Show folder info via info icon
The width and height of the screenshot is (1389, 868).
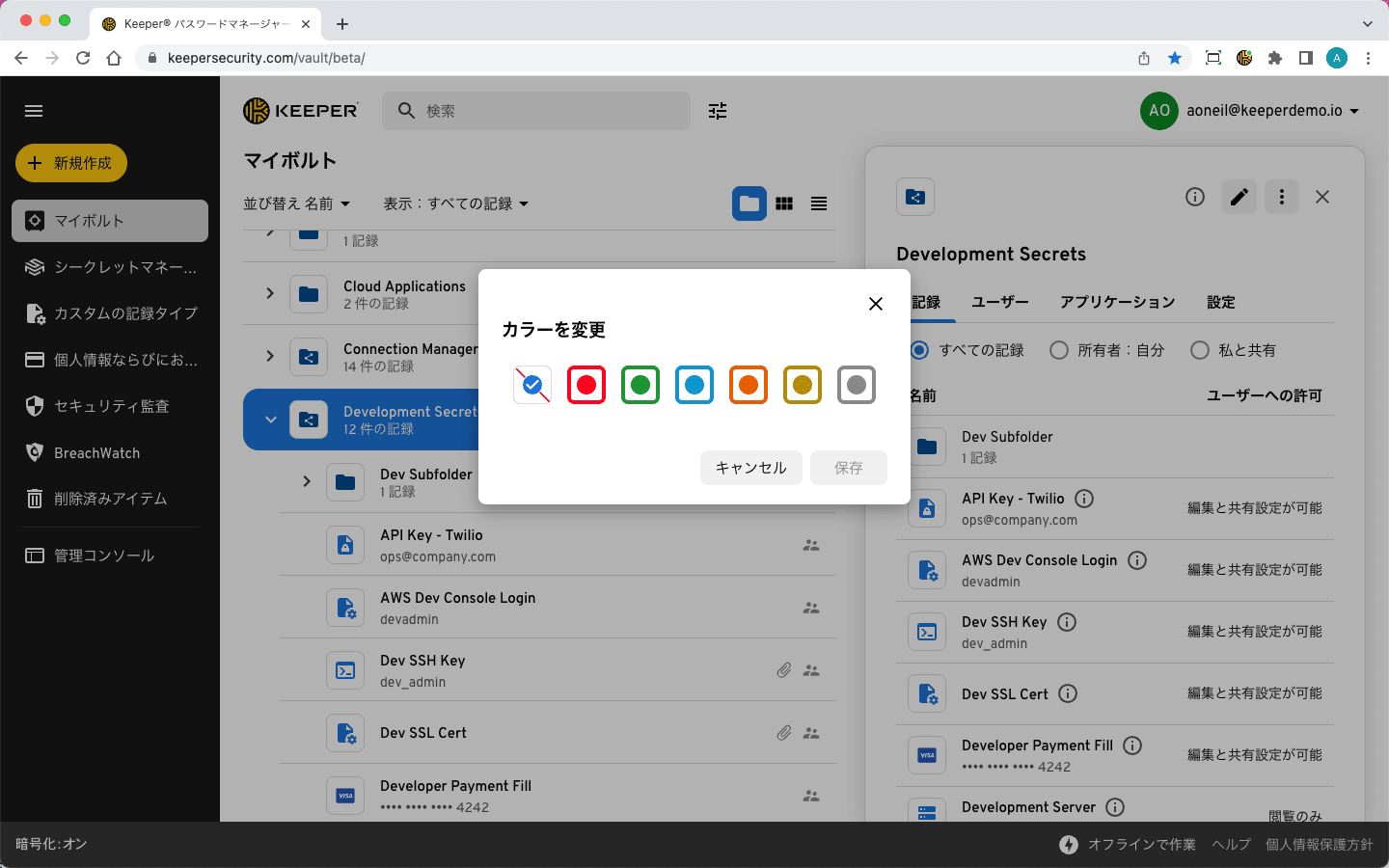point(1195,197)
